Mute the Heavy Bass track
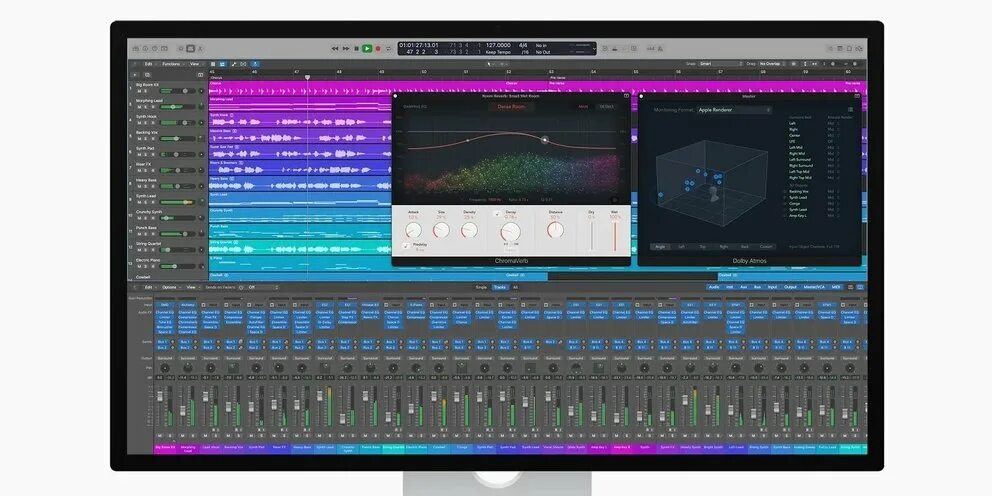992x496 pixels. click(x=139, y=187)
